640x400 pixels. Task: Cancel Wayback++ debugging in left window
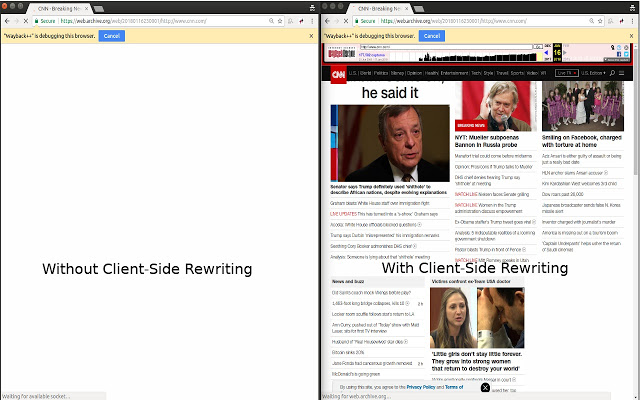tap(111, 36)
